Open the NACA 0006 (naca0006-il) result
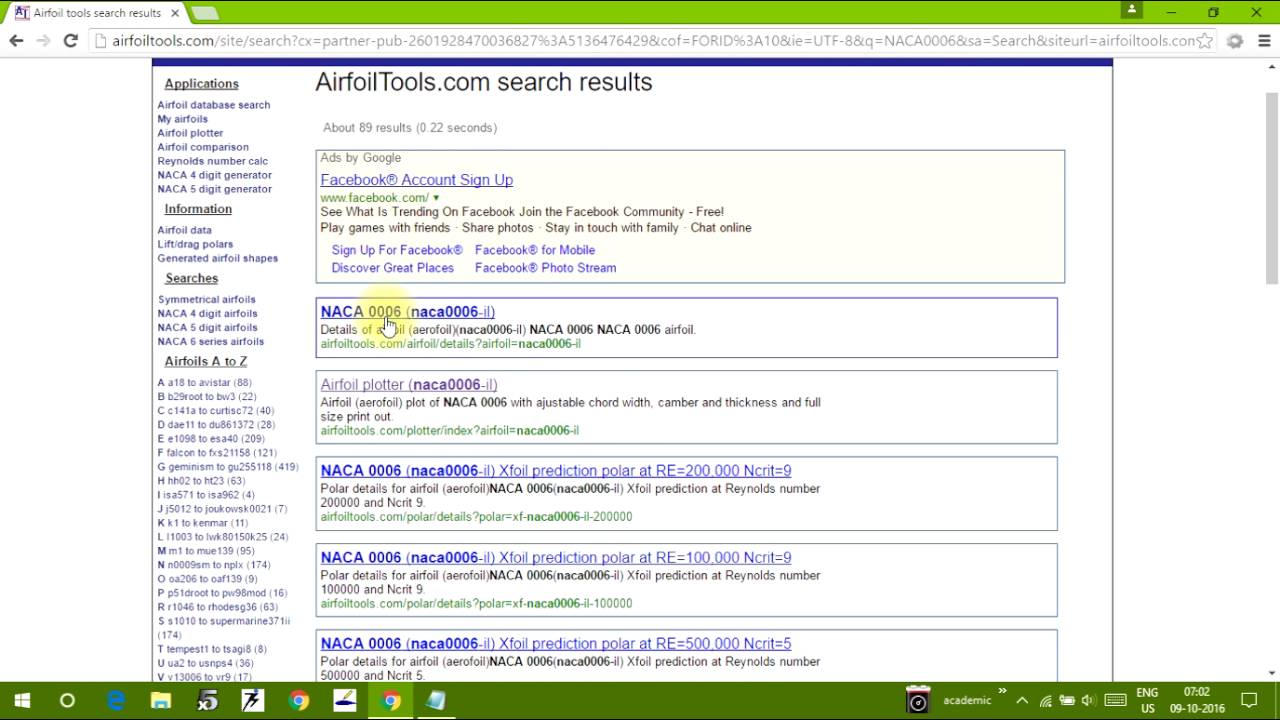The height and width of the screenshot is (720, 1280). coord(407,312)
